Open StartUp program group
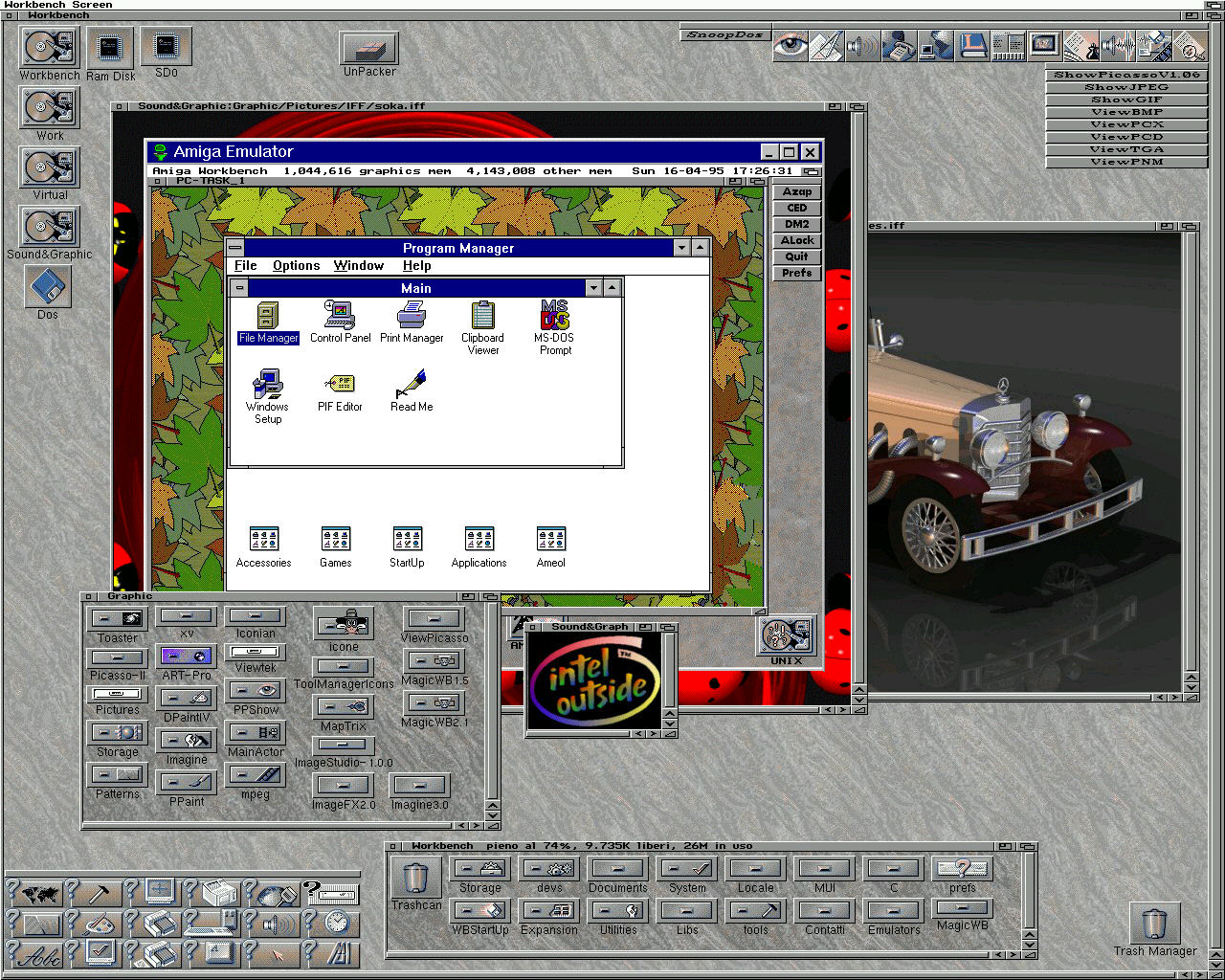 click(407, 547)
